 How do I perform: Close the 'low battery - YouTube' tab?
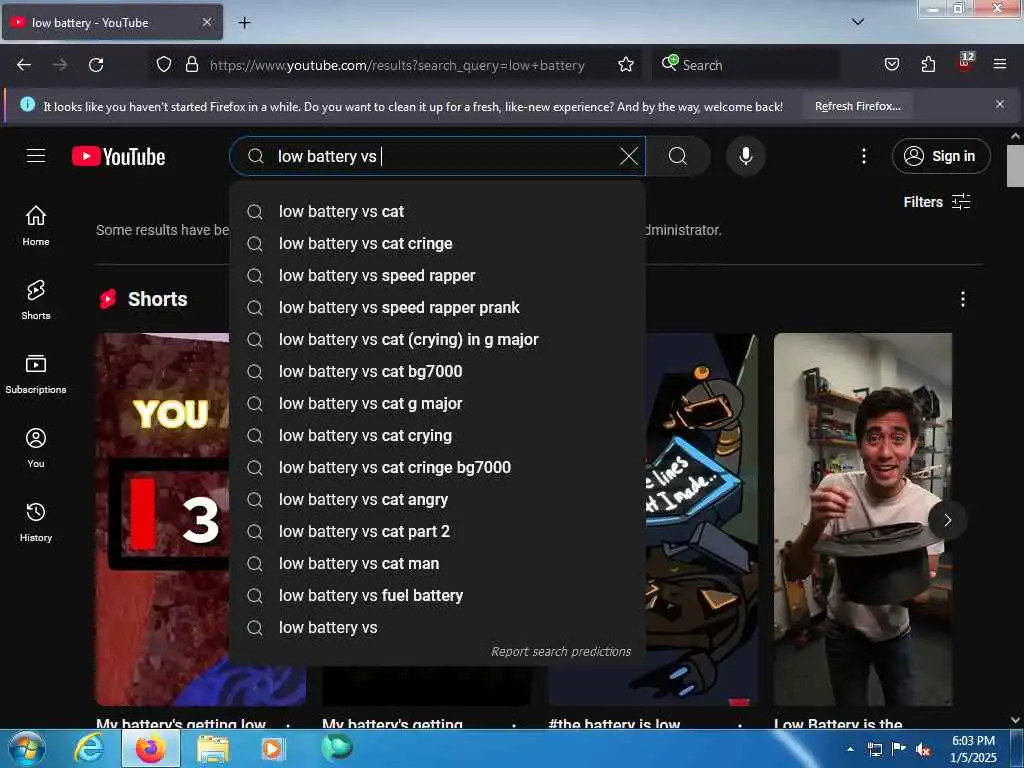[206, 23]
